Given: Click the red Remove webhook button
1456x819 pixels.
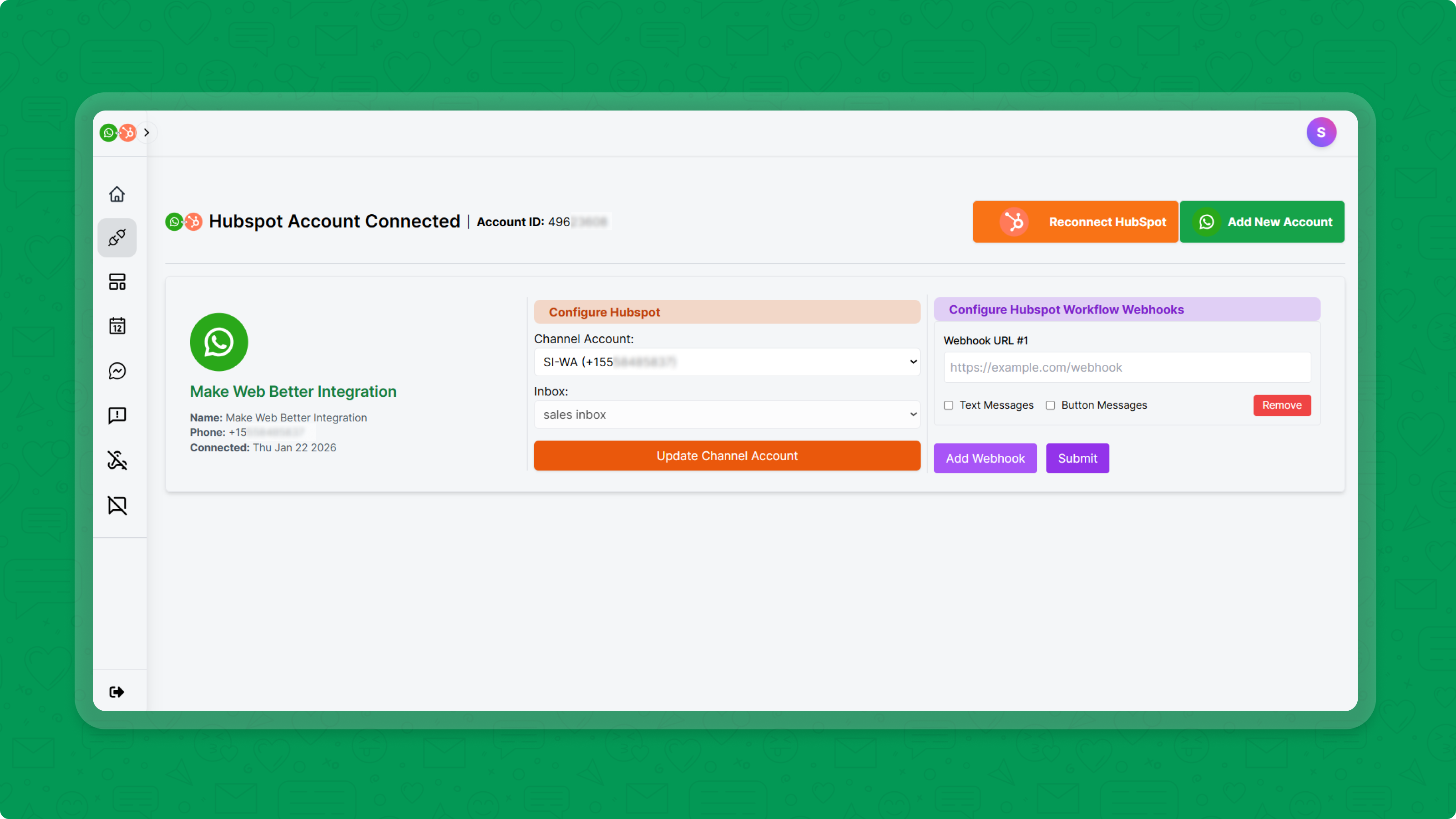Looking at the screenshot, I should 1281,405.
